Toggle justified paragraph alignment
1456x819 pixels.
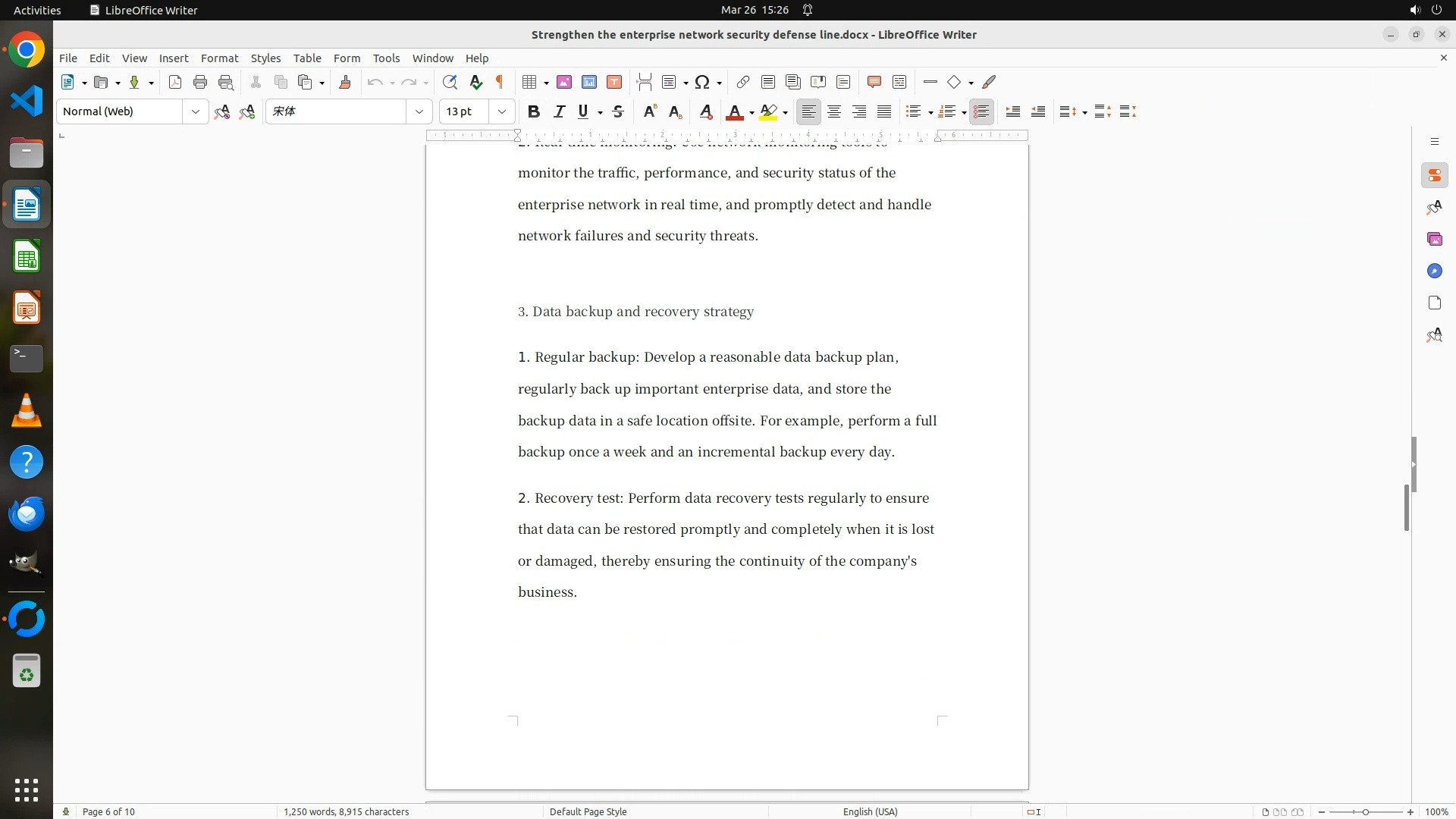pyautogui.click(x=884, y=111)
